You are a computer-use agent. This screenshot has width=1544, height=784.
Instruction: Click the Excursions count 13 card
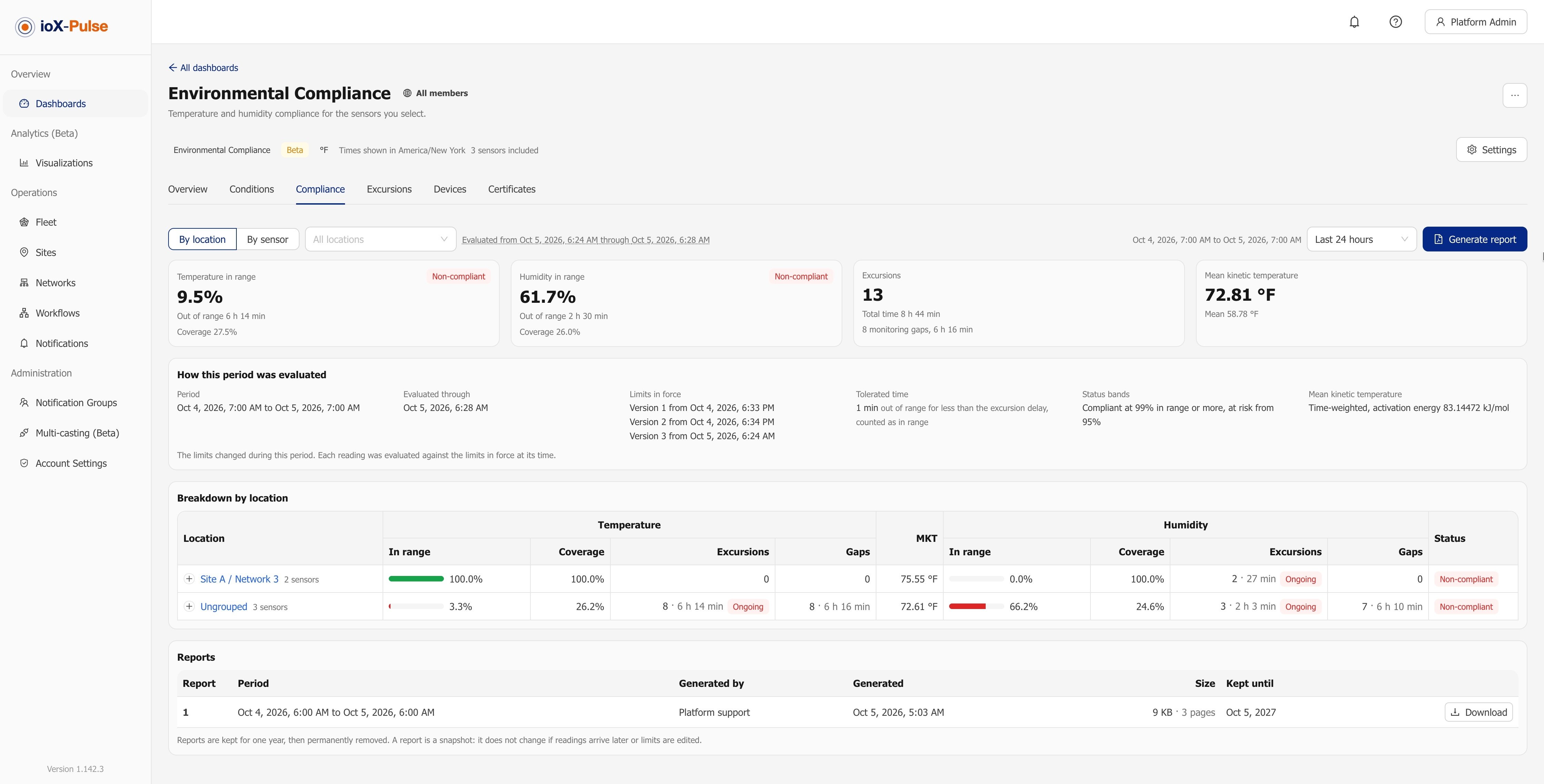point(1018,304)
